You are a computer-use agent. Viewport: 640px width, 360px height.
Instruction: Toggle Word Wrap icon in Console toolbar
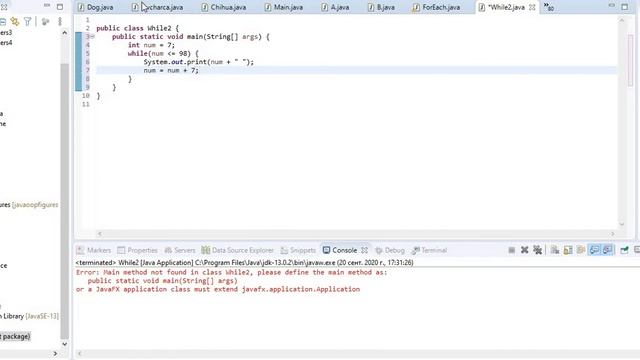581,250
